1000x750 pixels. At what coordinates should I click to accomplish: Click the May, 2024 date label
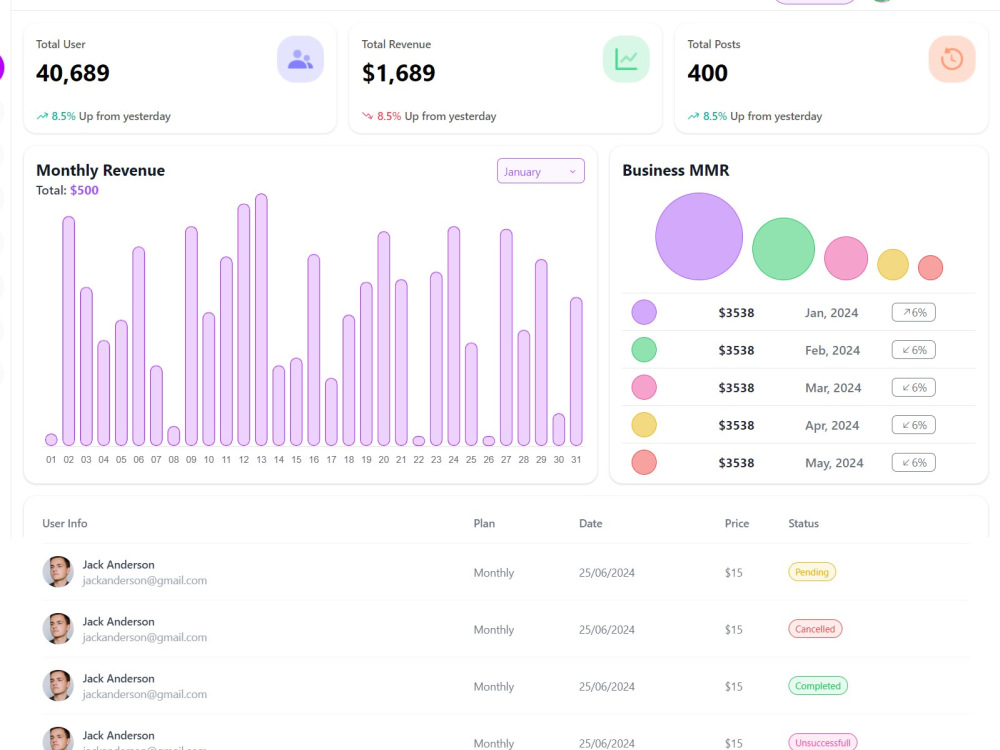(x=834, y=463)
